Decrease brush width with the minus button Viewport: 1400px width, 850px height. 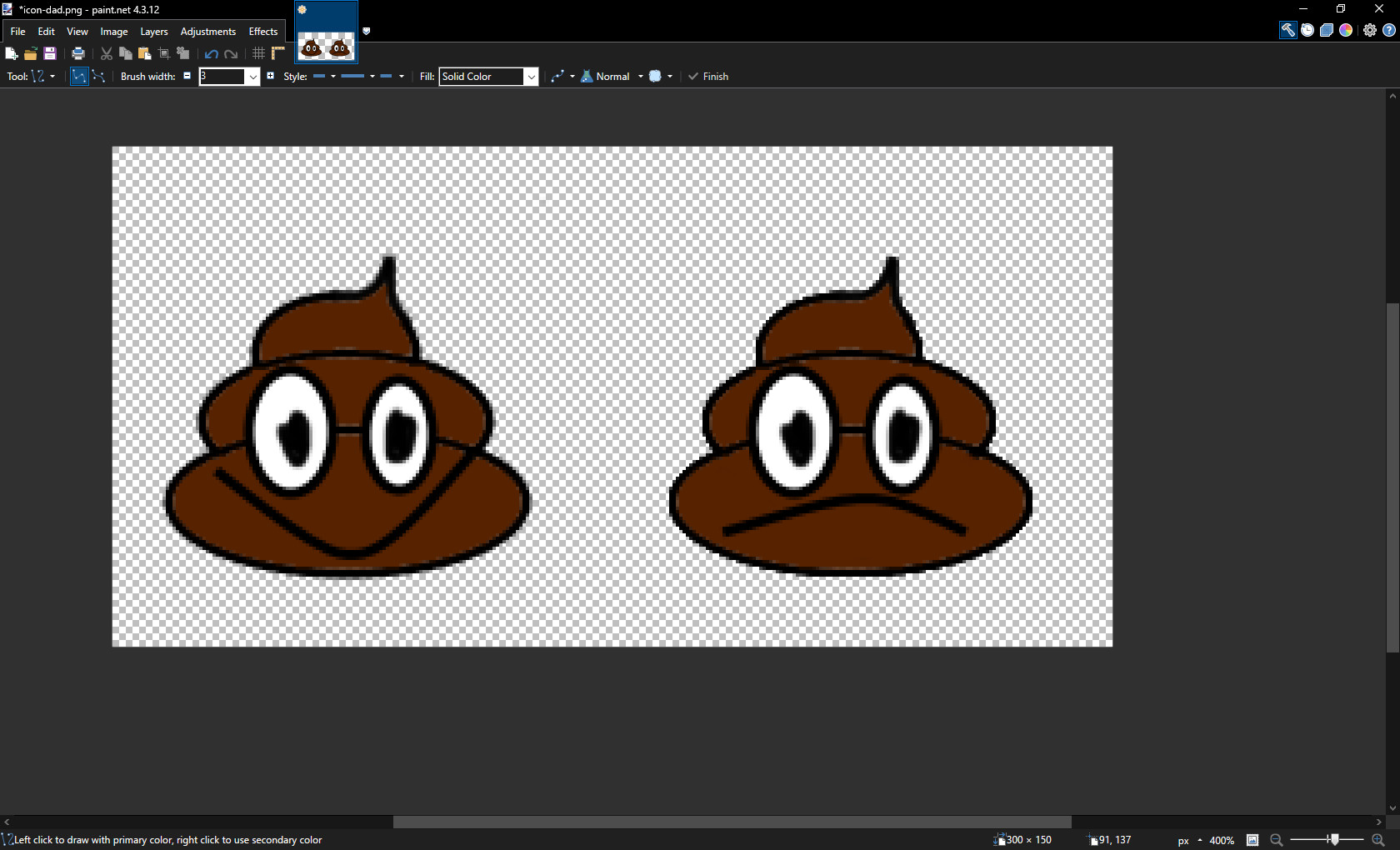tap(187, 76)
